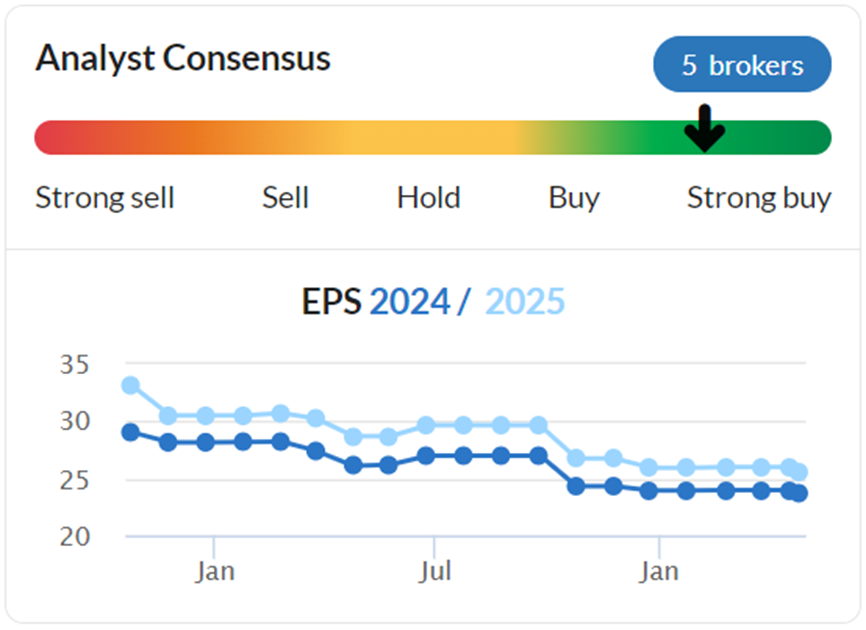Image resolution: width=866 pixels, height=630 pixels.
Task: Click the Jul axis label
Action: (435, 571)
